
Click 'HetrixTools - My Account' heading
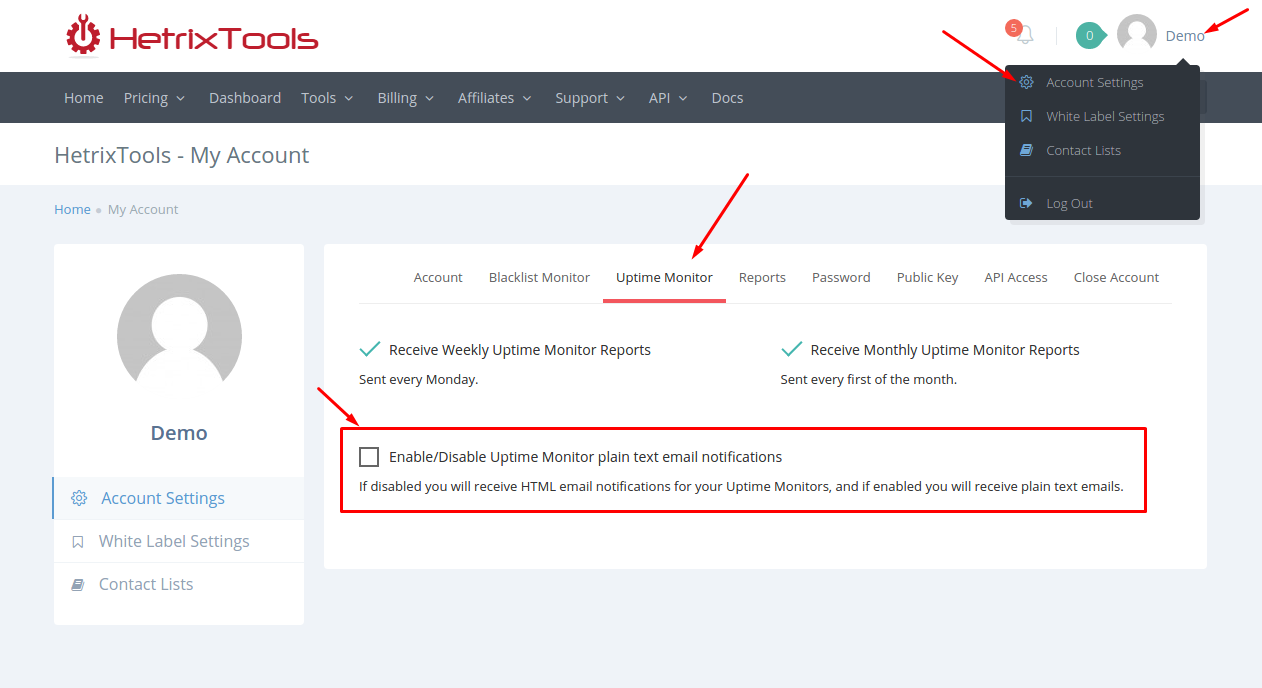(182, 155)
